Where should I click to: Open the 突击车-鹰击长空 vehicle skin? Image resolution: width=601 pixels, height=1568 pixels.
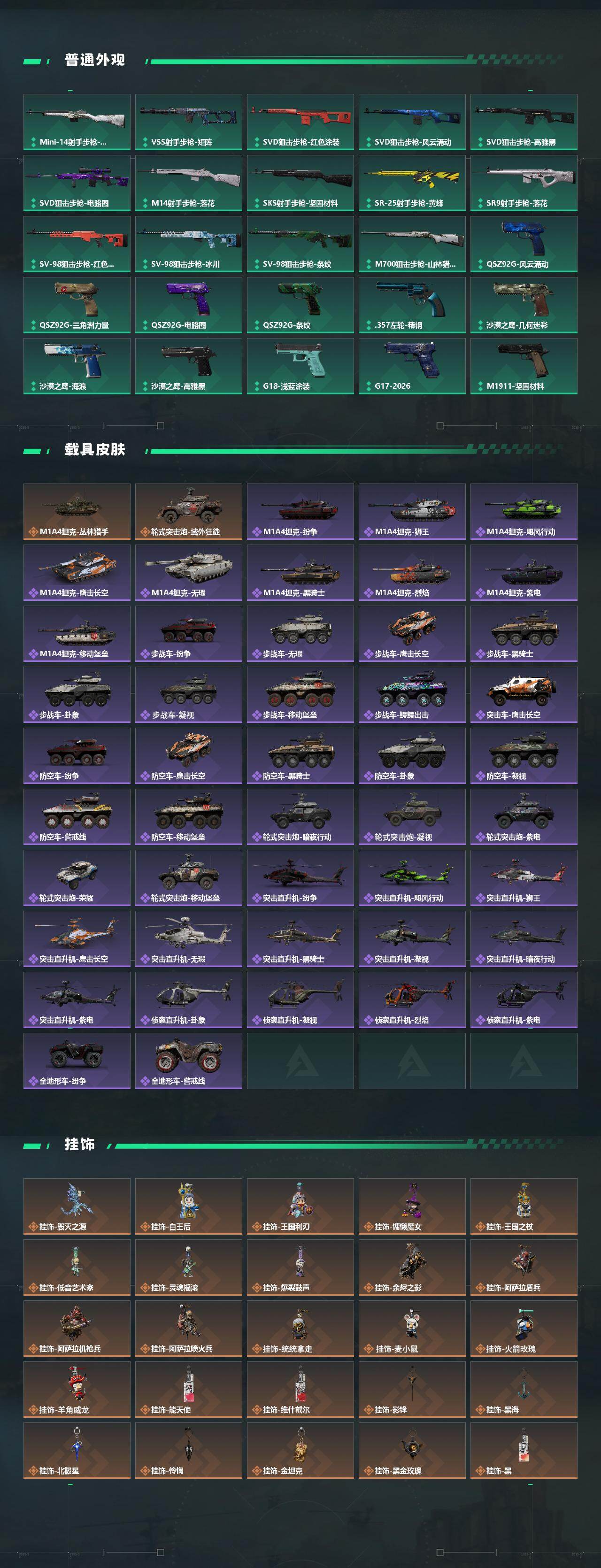click(x=524, y=695)
